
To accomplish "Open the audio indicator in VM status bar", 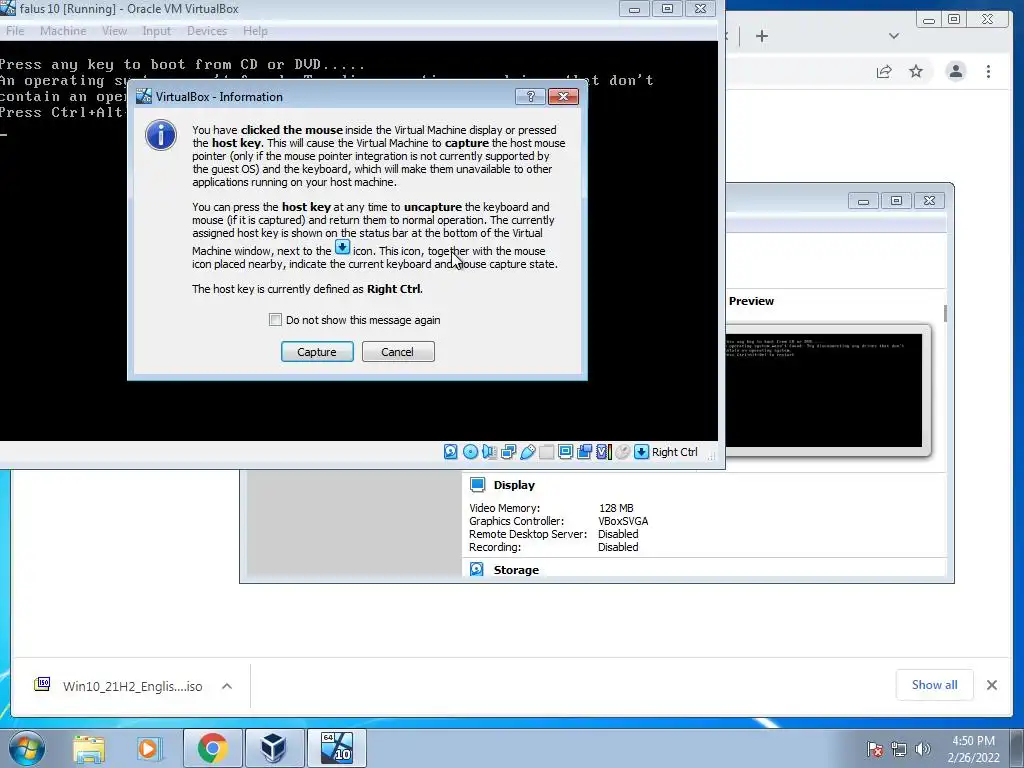I will pos(489,452).
